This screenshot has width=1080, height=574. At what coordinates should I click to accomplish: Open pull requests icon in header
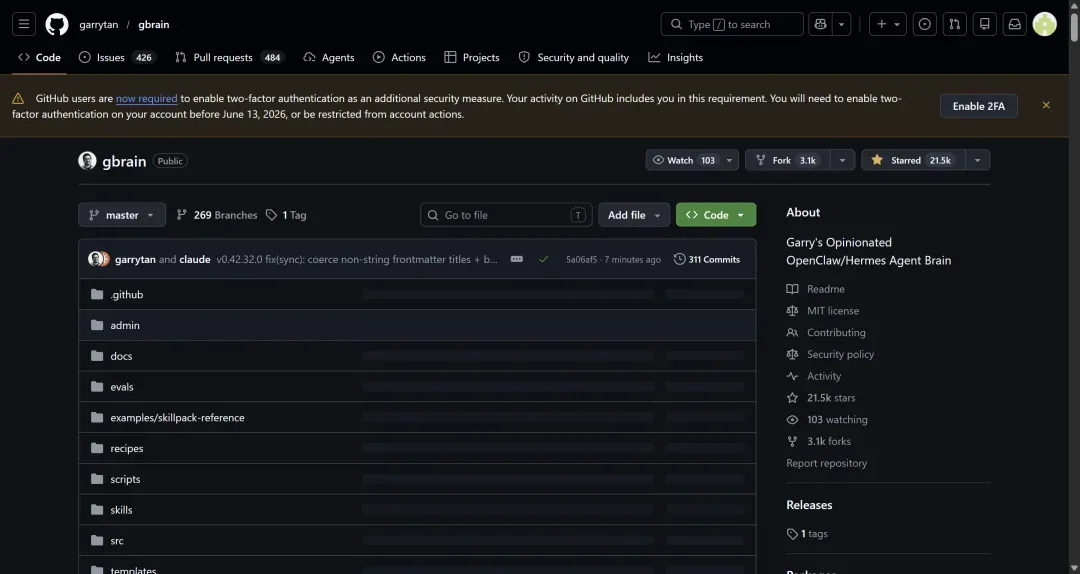(955, 24)
